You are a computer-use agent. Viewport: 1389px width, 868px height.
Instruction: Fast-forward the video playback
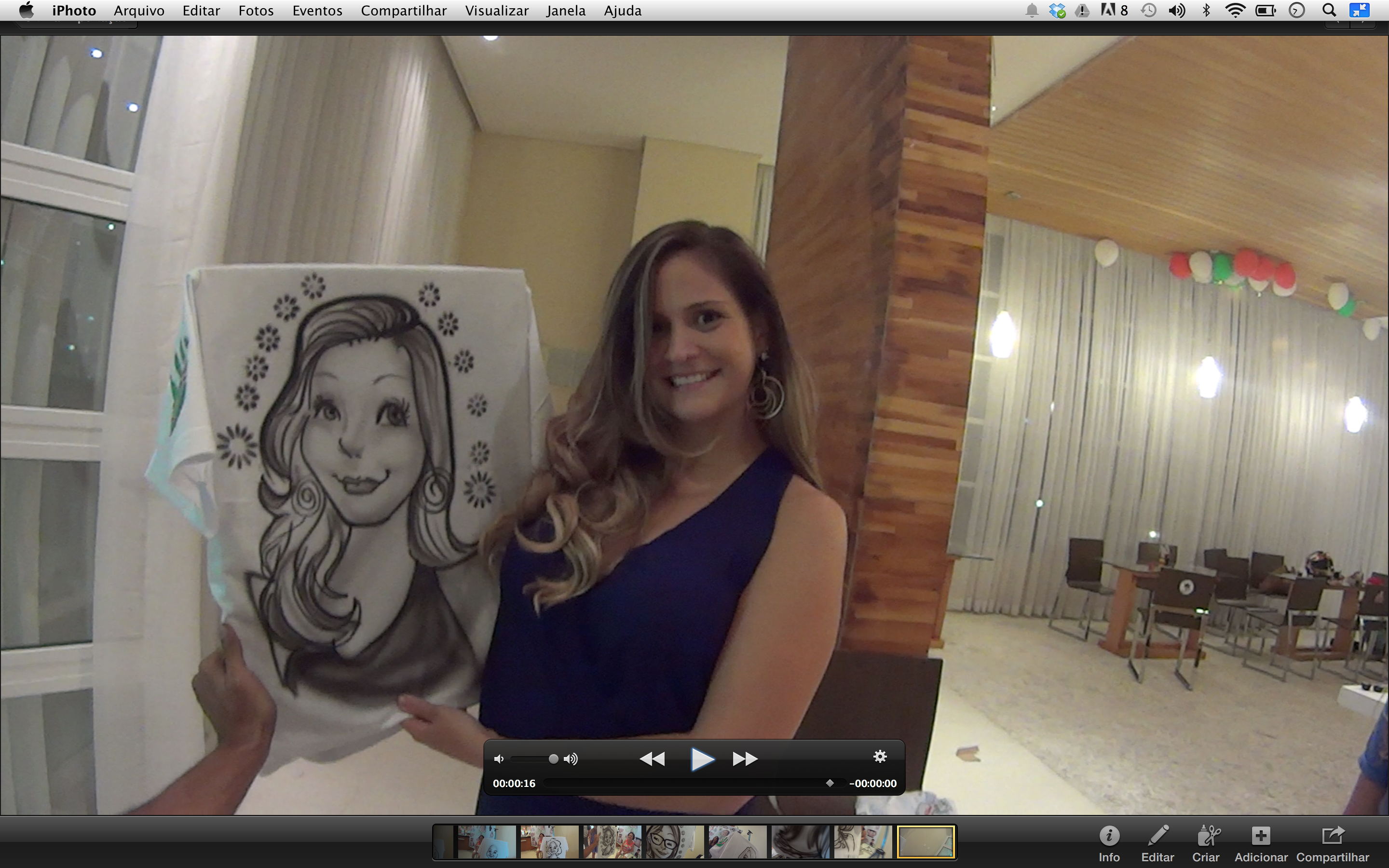tap(745, 759)
